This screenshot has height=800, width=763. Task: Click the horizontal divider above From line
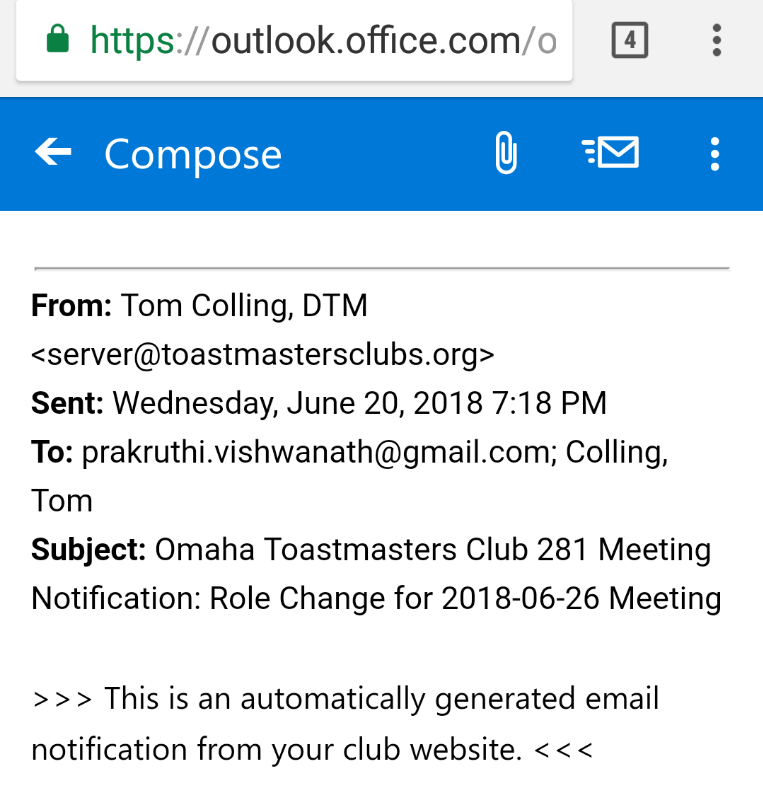[x=382, y=267]
